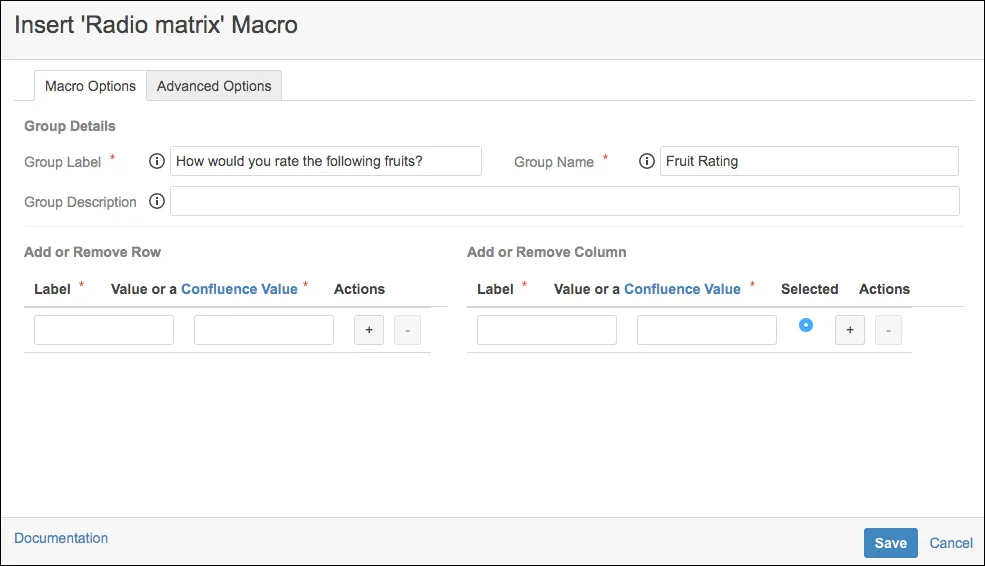Select the column's Selected radio button

point(806,325)
